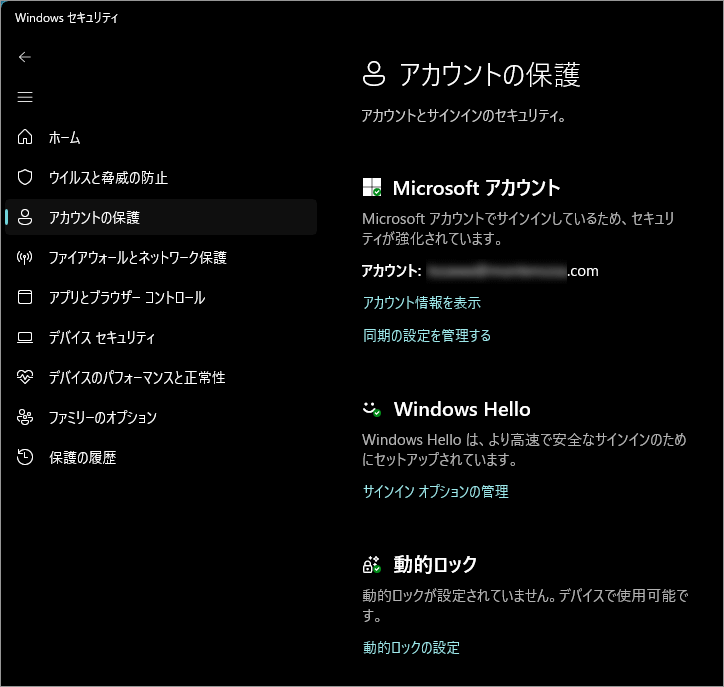Toggle the hamburger navigation menu

pyautogui.click(x=25, y=97)
